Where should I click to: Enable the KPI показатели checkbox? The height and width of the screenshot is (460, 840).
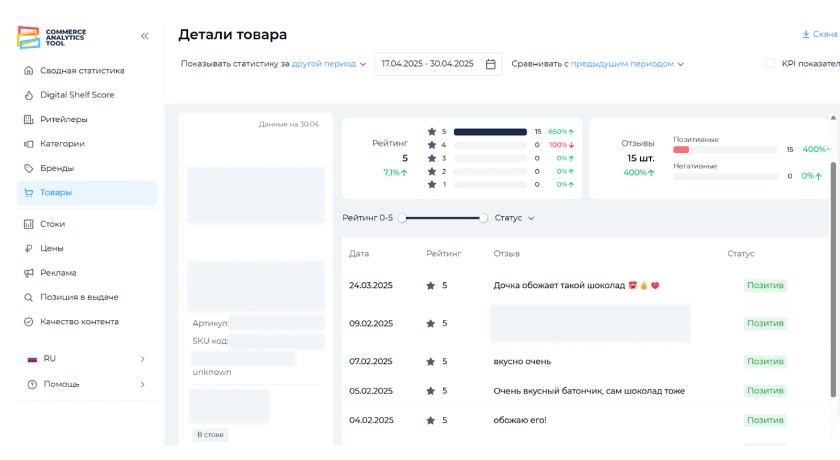point(770,64)
